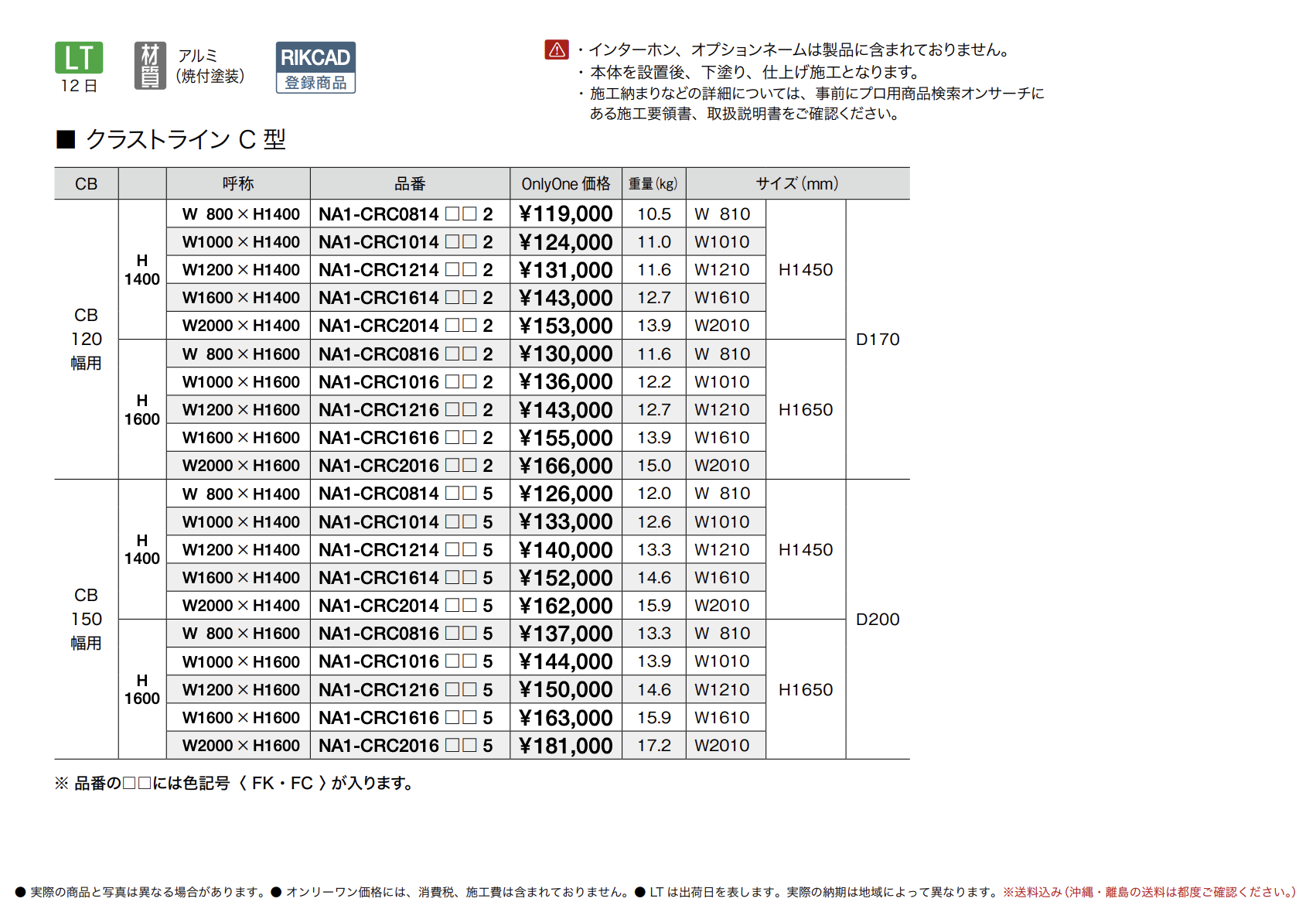Select part number NA1-CRC1616 □□ 5
Viewport: 1316px width, 919px height.
[406, 718]
